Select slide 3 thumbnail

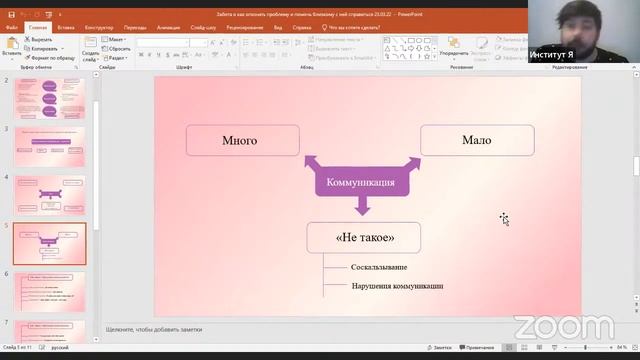[50, 147]
